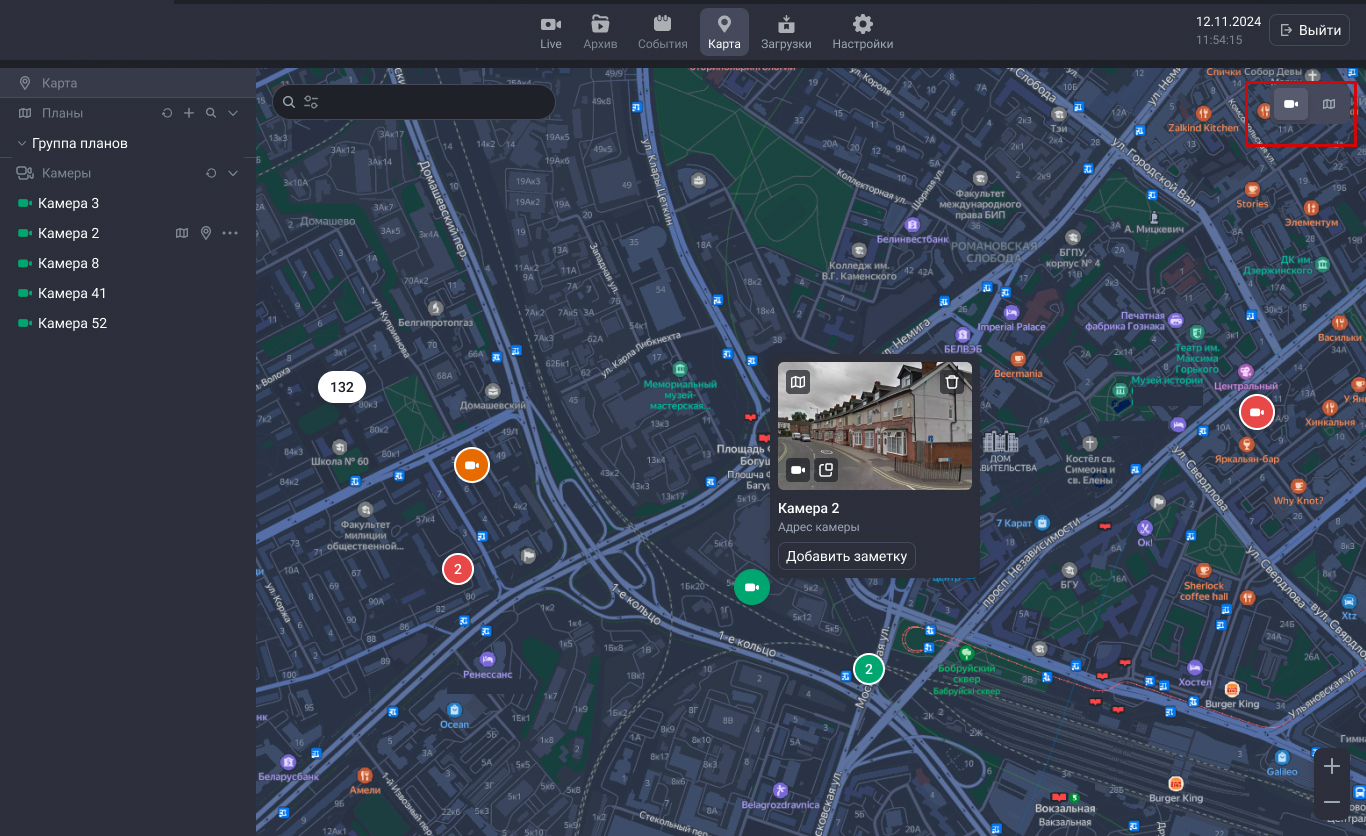Click the plan map icon on camera preview

[797, 382]
